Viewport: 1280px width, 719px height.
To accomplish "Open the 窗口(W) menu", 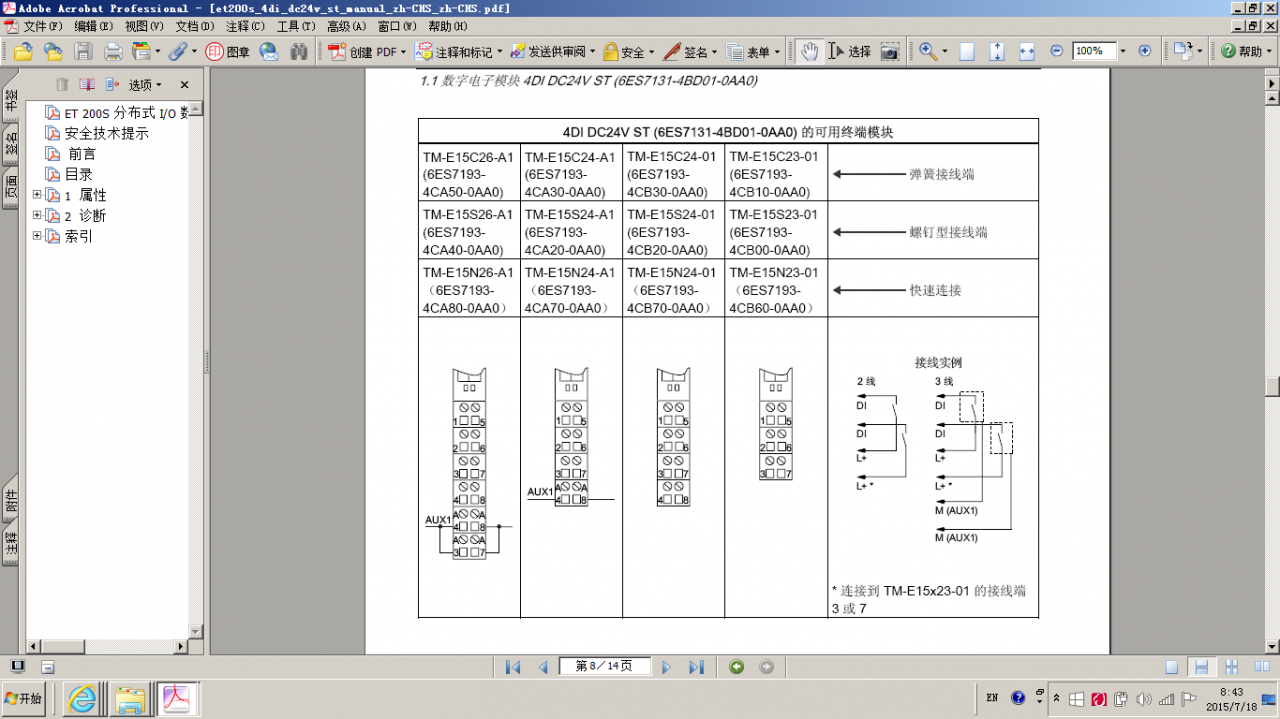I will 398,26.
